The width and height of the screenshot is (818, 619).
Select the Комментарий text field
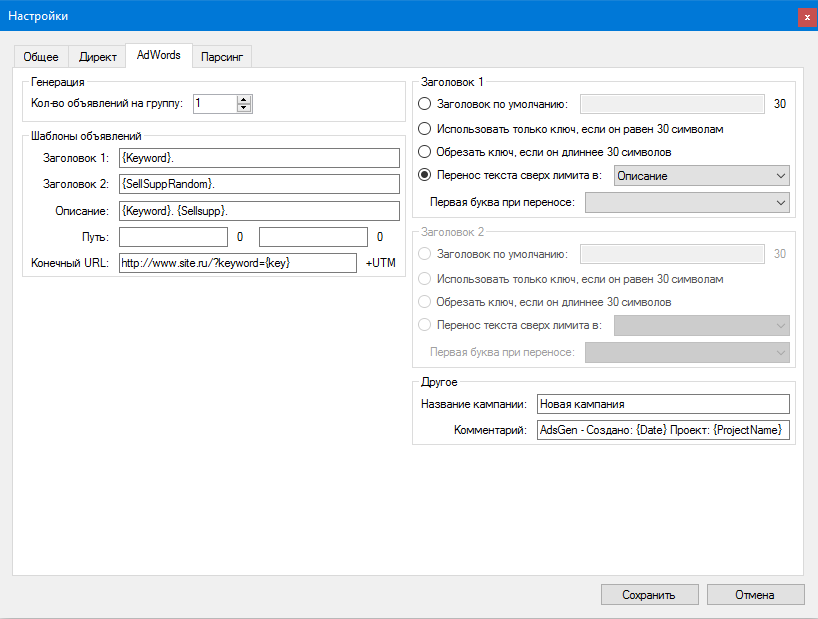[x=662, y=430]
